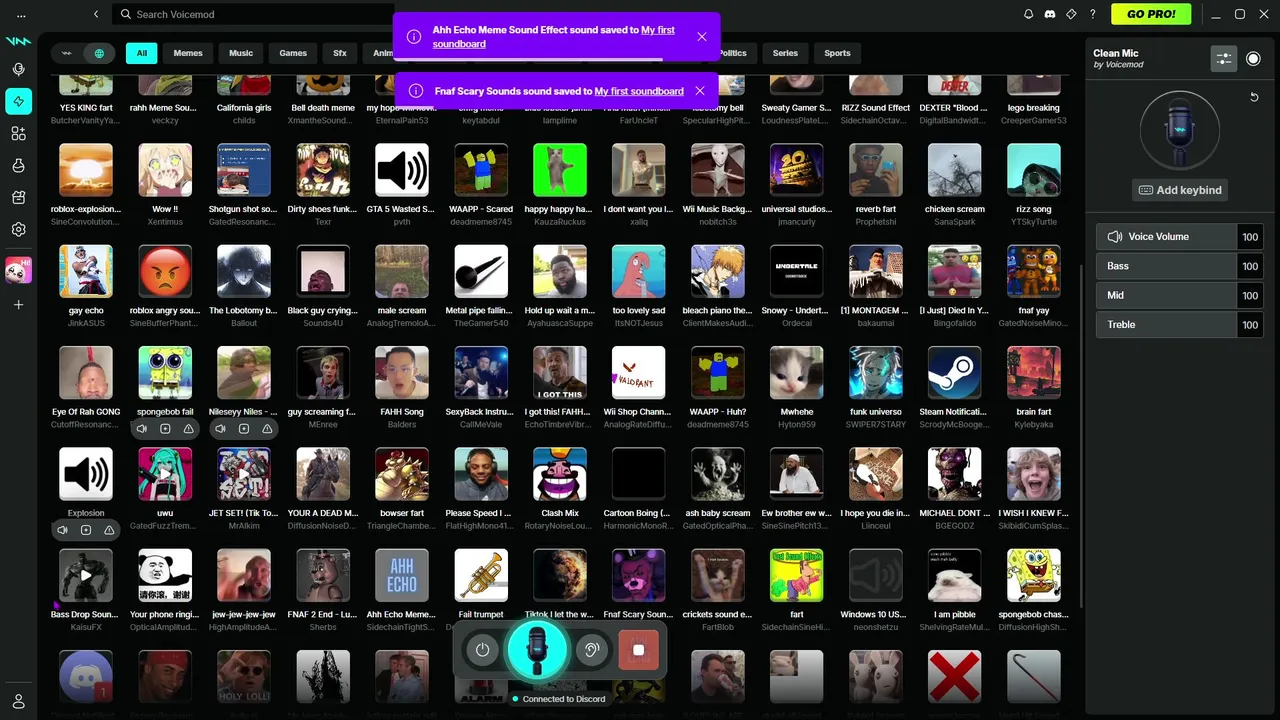
Task: Switch to my sounds waveform toggle
Action: (67, 53)
